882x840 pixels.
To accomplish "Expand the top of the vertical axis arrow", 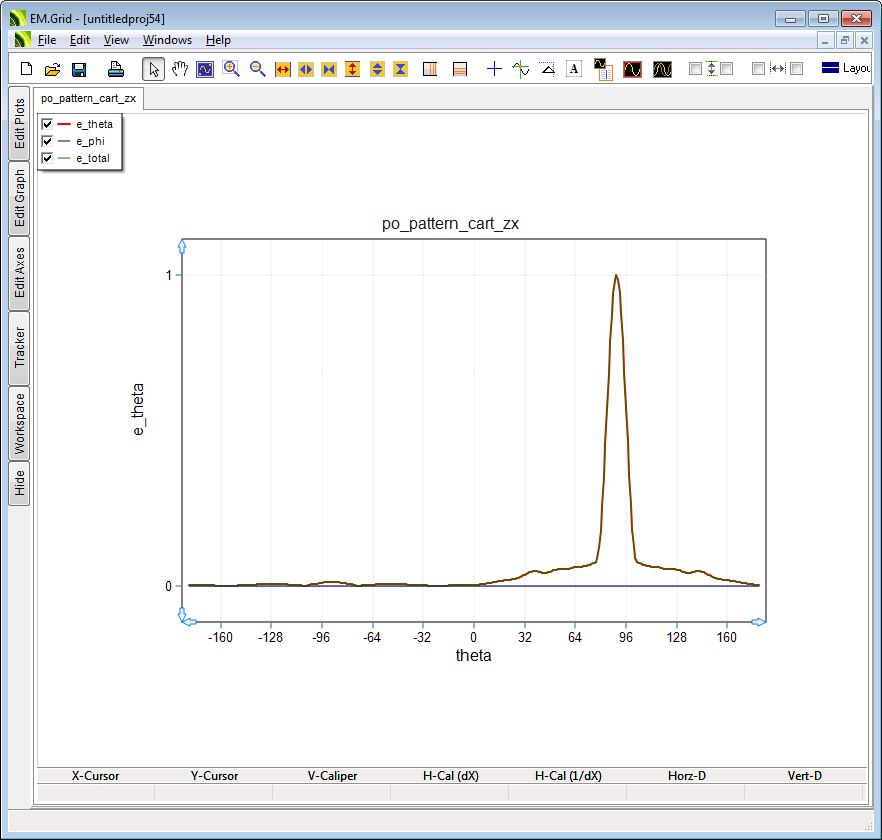I will pos(182,244).
